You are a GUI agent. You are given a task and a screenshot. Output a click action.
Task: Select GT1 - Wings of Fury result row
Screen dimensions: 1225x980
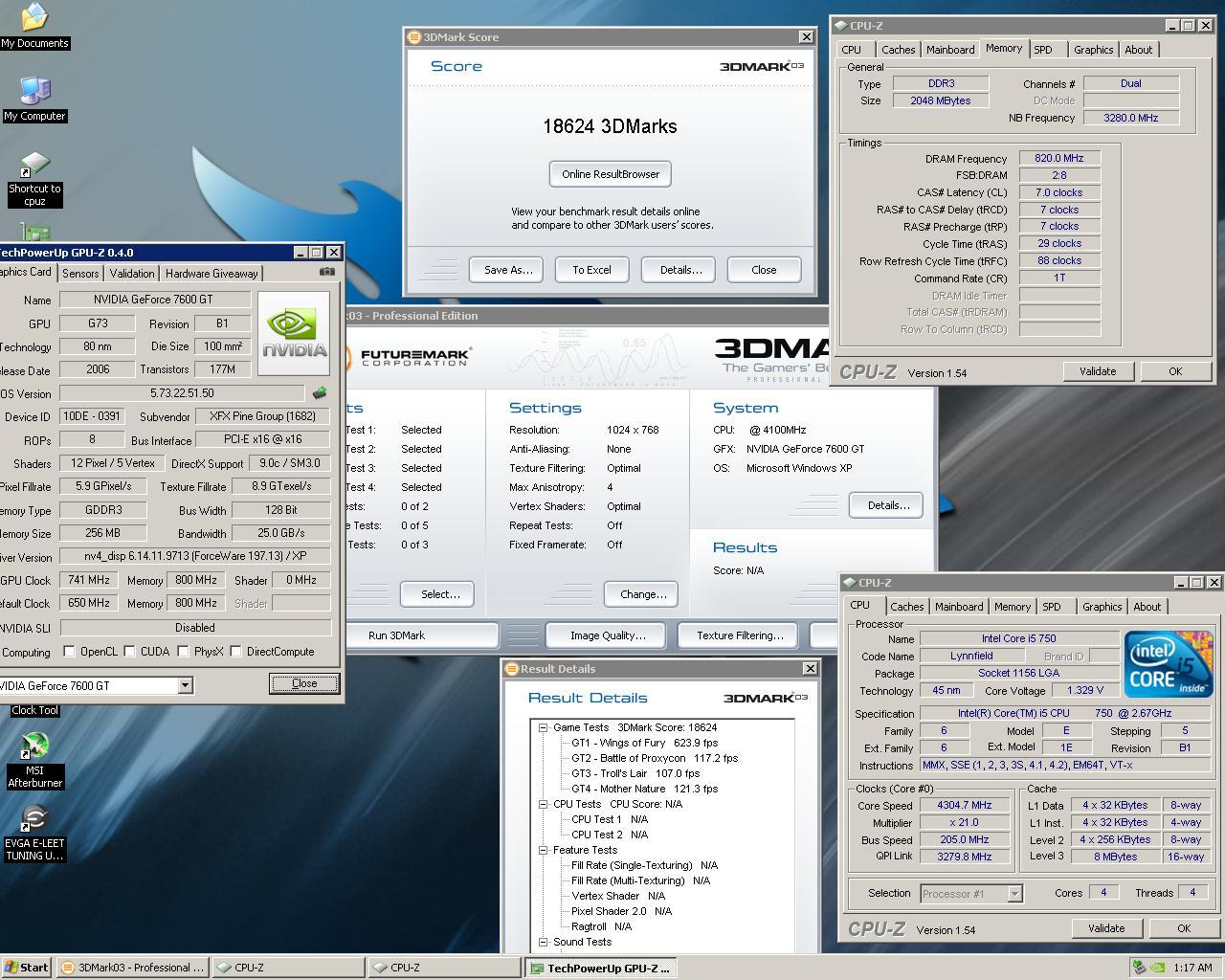[644, 743]
